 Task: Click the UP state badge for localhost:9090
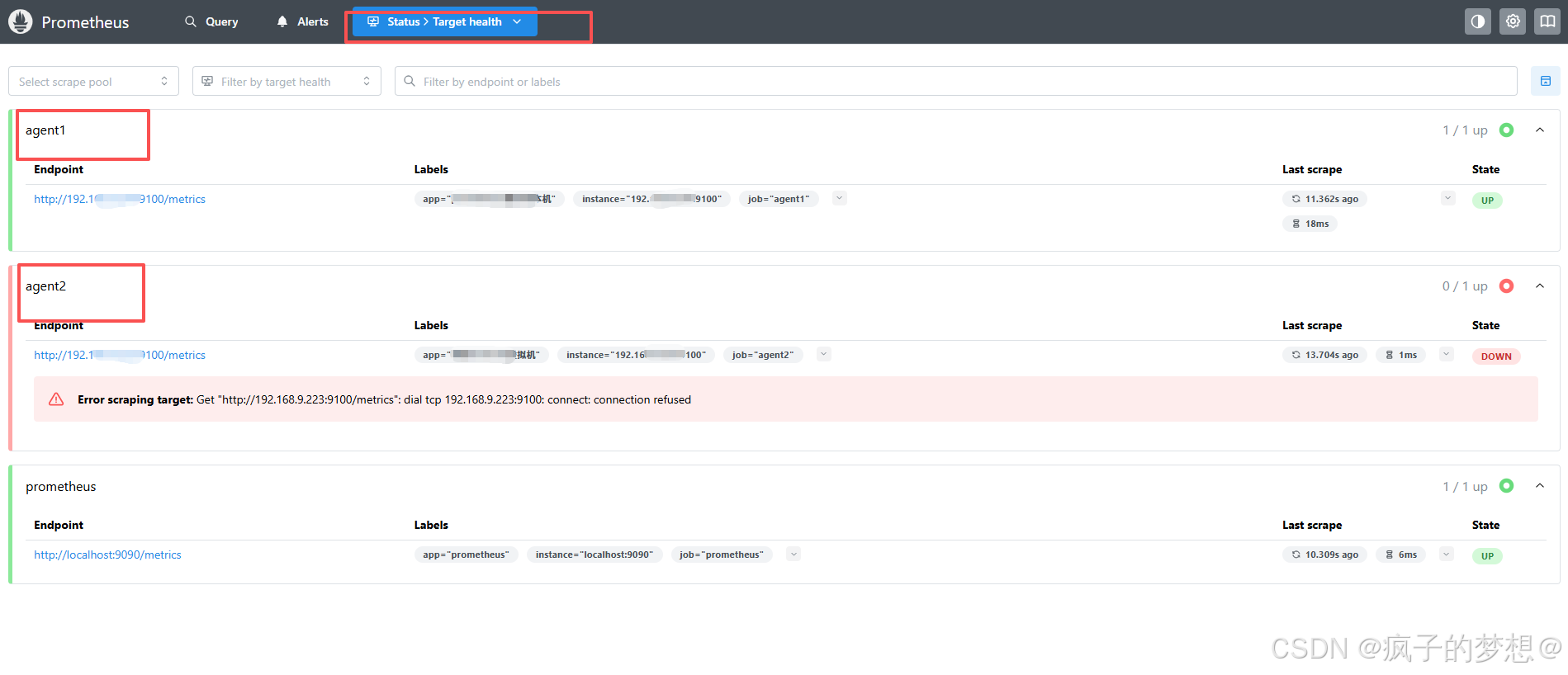coord(1487,556)
